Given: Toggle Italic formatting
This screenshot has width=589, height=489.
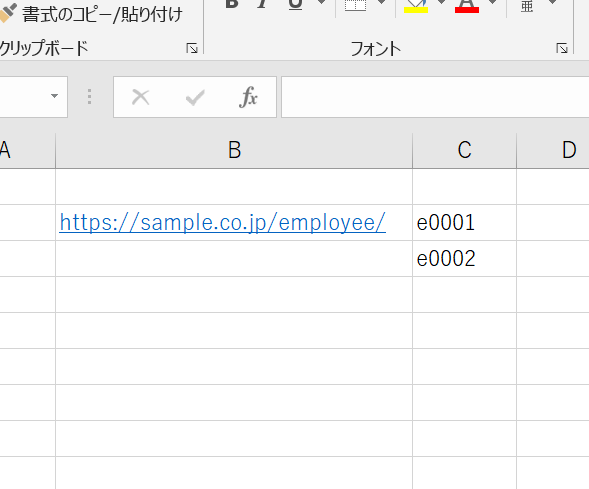Looking at the screenshot, I should click(x=263, y=4).
